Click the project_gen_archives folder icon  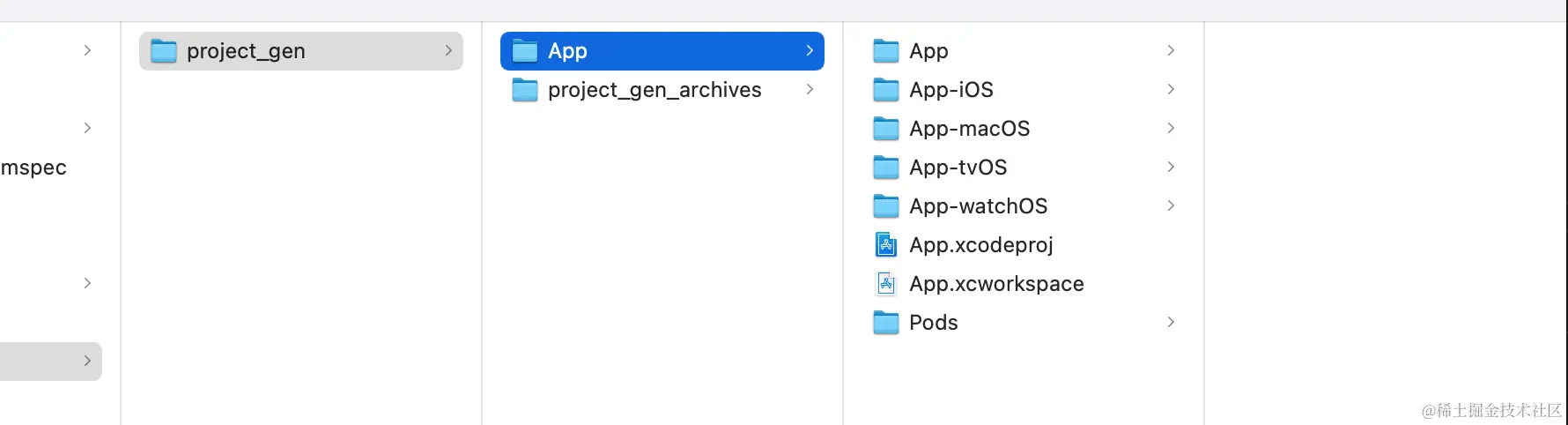click(x=525, y=90)
